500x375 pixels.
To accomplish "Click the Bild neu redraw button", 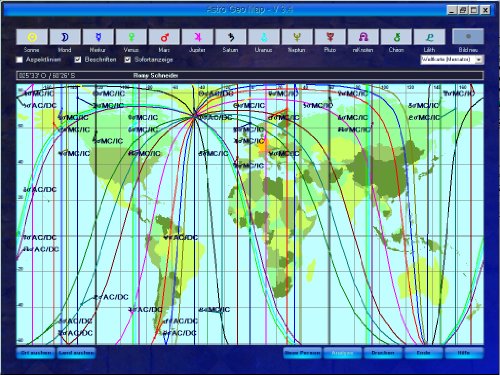I will [x=468, y=36].
